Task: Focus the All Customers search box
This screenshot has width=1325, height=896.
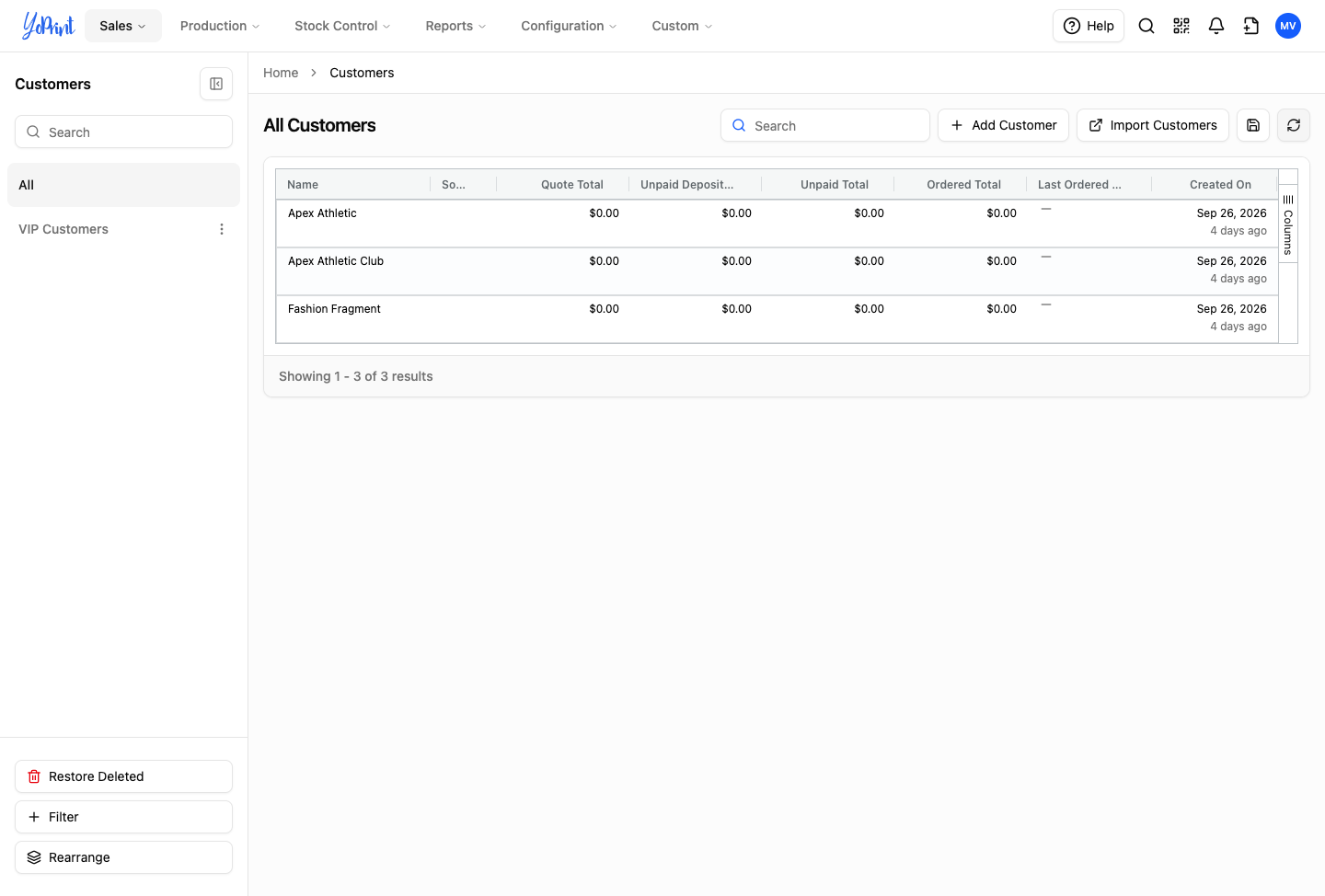Action: (x=825, y=125)
